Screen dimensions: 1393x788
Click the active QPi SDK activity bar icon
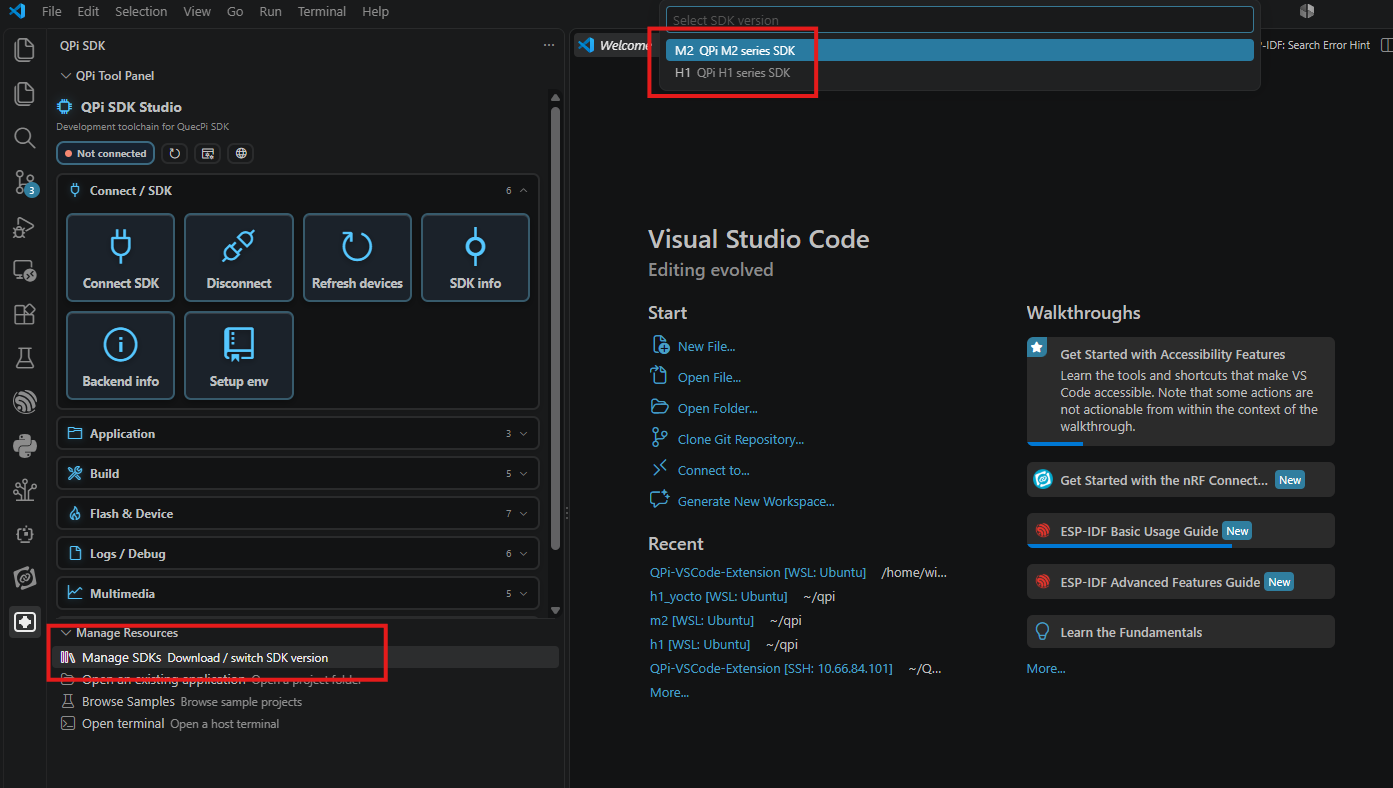[24, 621]
